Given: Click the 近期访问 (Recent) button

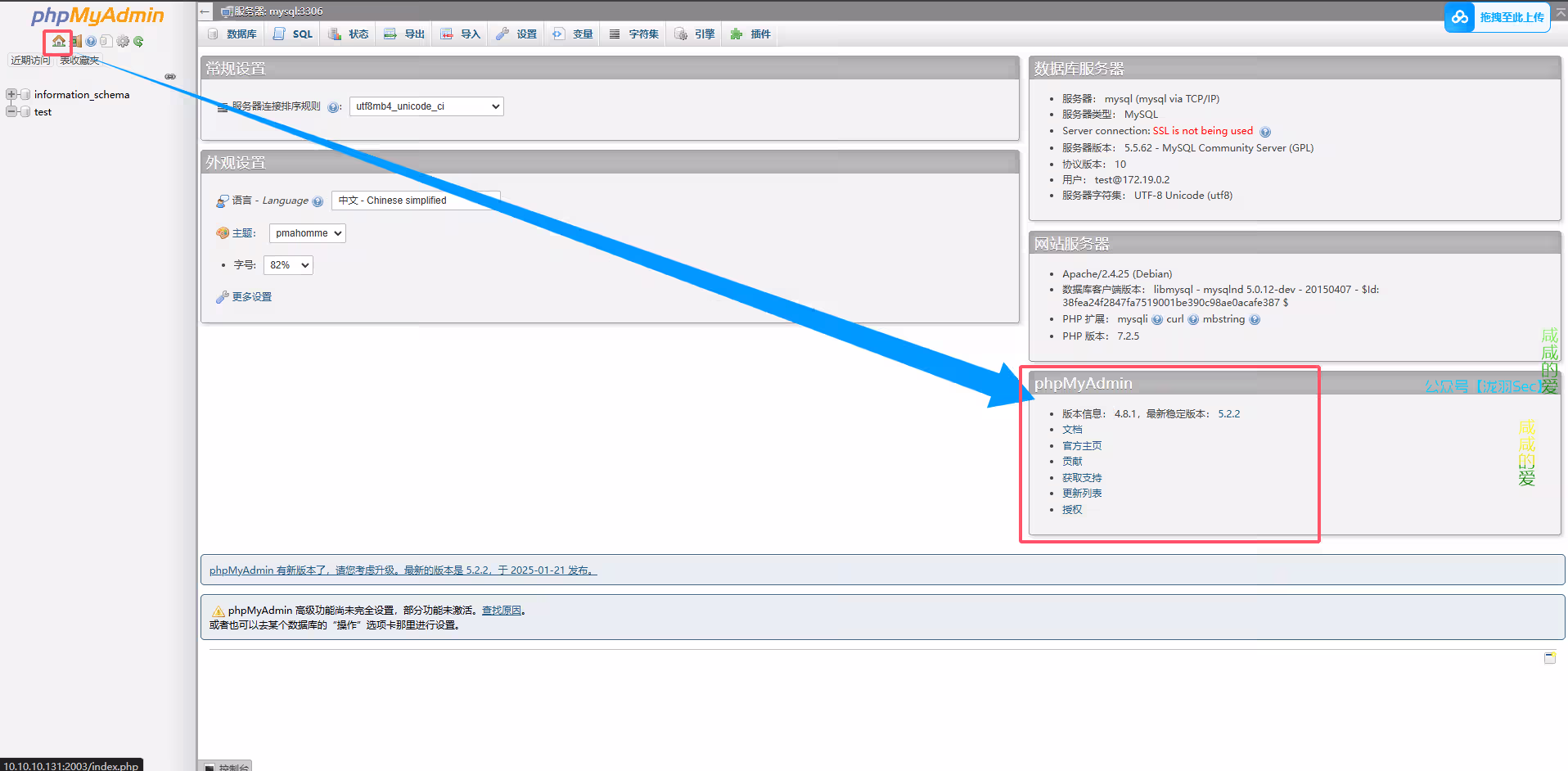Looking at the screenshot, I should pos(30,61).
